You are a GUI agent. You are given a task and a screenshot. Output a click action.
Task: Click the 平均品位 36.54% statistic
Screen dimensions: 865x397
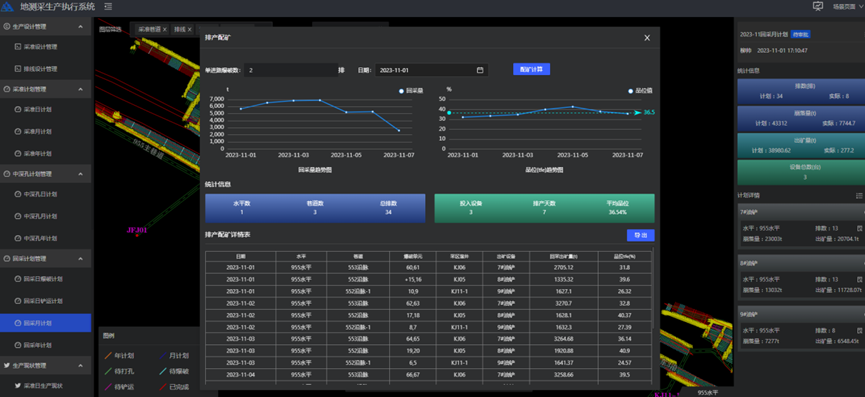pyautogui.click(x=617, y=208)
